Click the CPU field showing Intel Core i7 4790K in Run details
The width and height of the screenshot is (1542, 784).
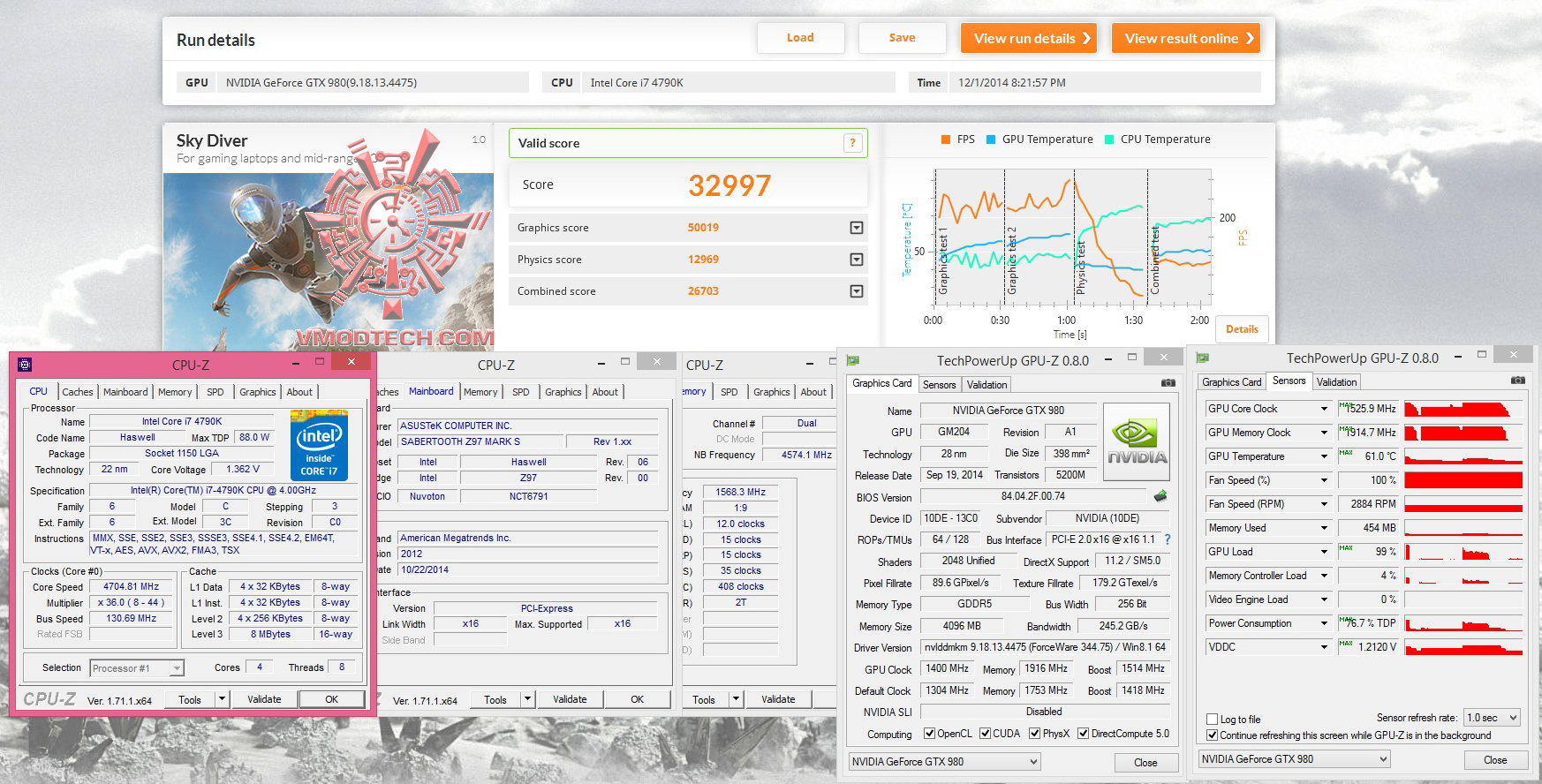(740, 83)
